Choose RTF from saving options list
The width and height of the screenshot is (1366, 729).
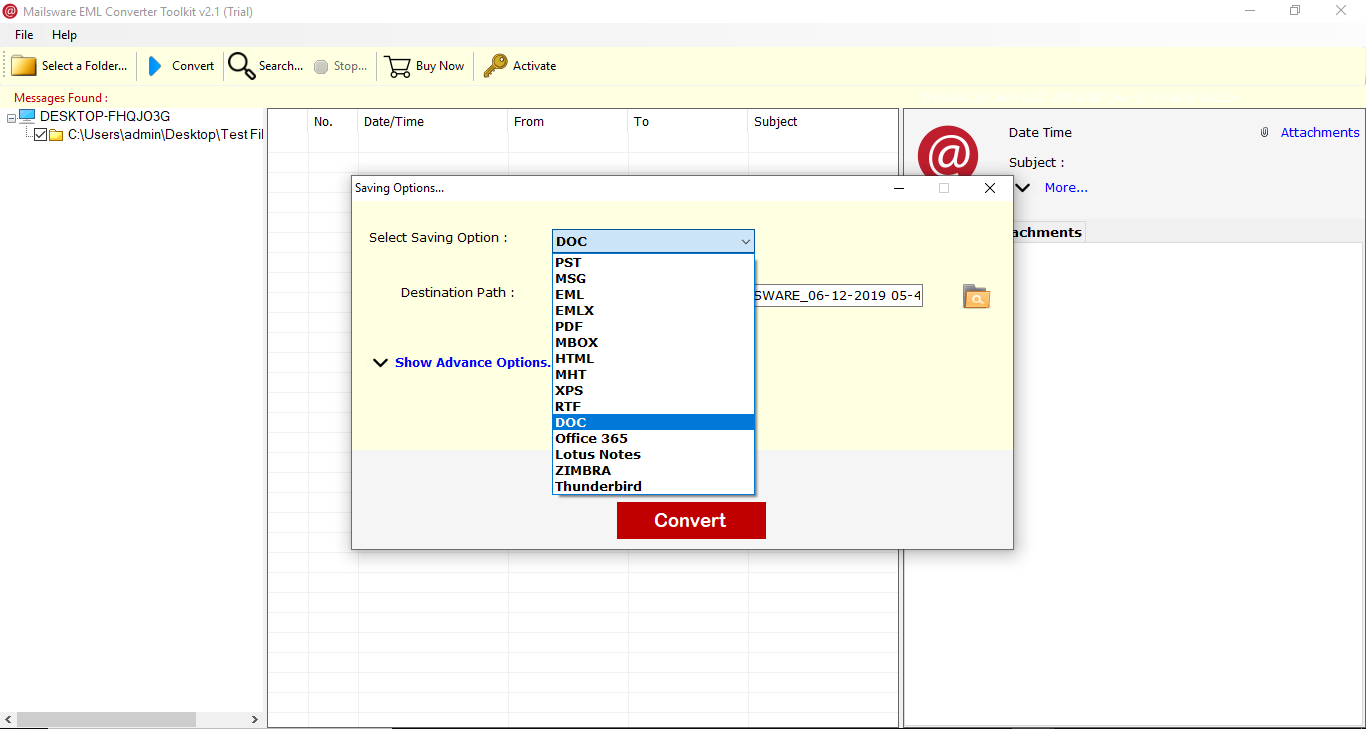point(653,407)
